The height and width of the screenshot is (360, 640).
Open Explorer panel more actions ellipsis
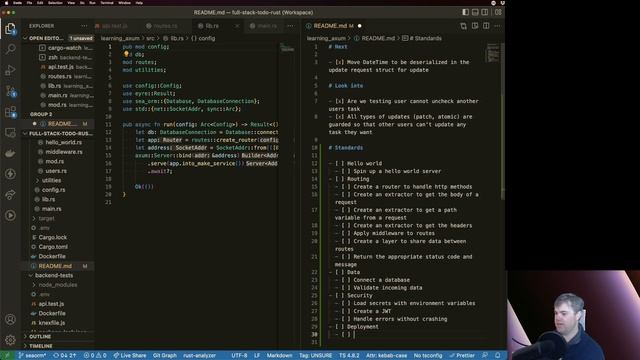[84, 26]
